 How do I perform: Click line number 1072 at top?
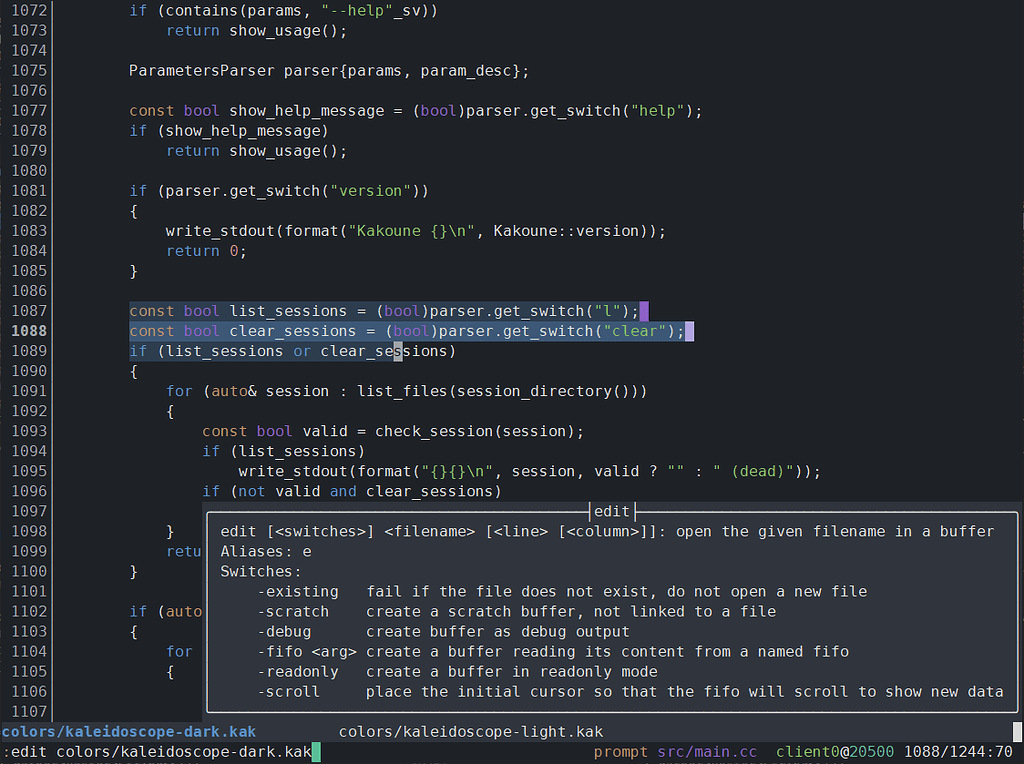coord(27,10)
